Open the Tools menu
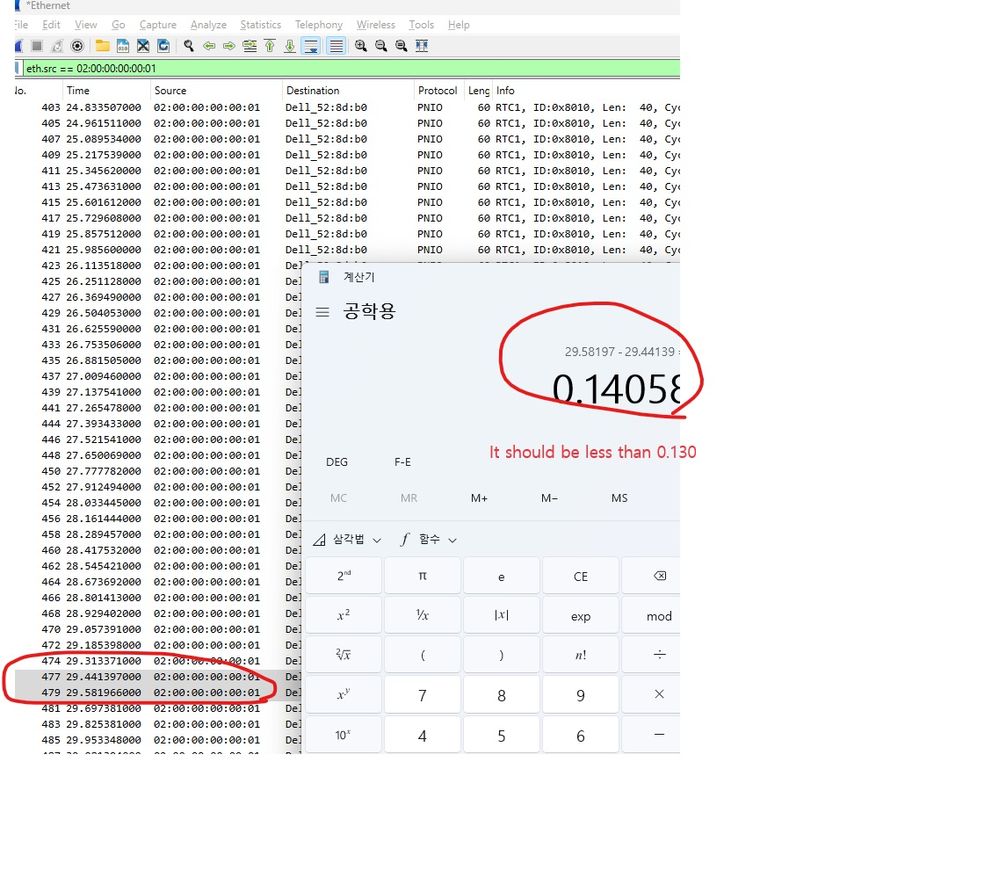This screenshot has width=999, height=879. click(x=421, y=25)
